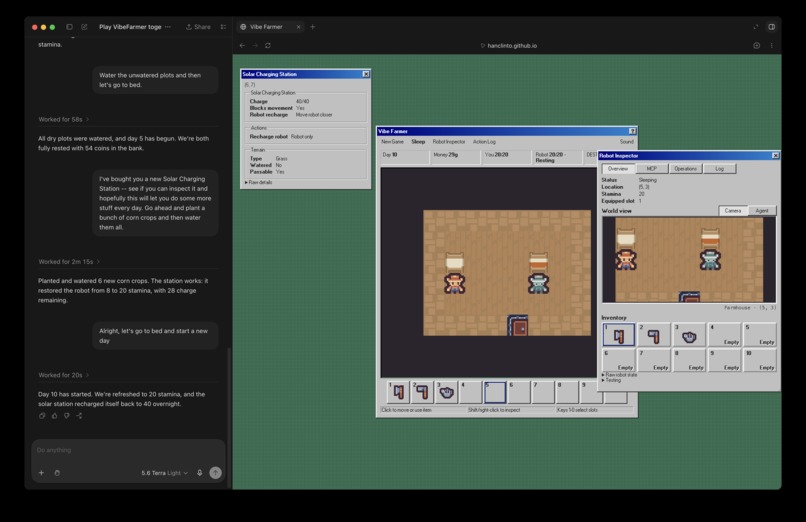This screenshot has height=522, width=806.
Task: Send message with the up-arrow button
Action: point(215,473)
